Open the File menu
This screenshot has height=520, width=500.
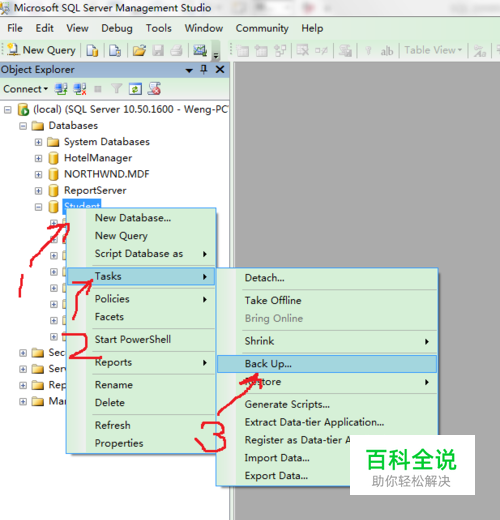(15, 28)
